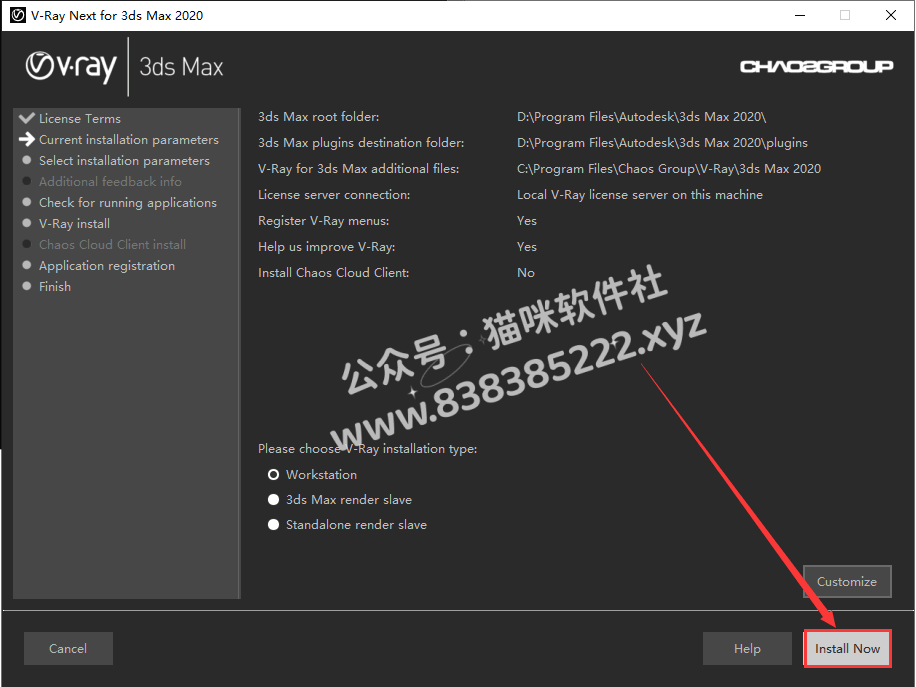Click the plugins destination folder path

662,143
